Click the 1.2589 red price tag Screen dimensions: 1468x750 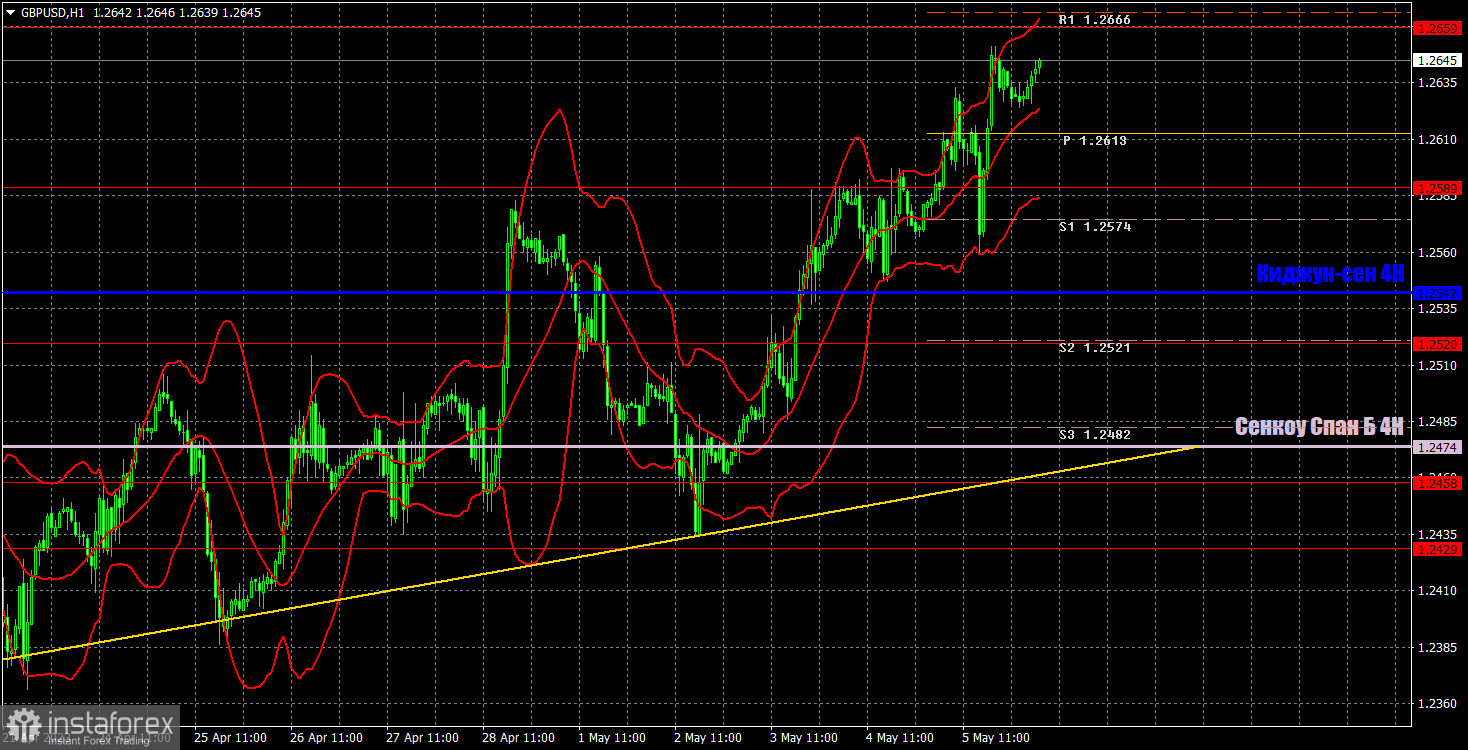[x=1438, y=188]
